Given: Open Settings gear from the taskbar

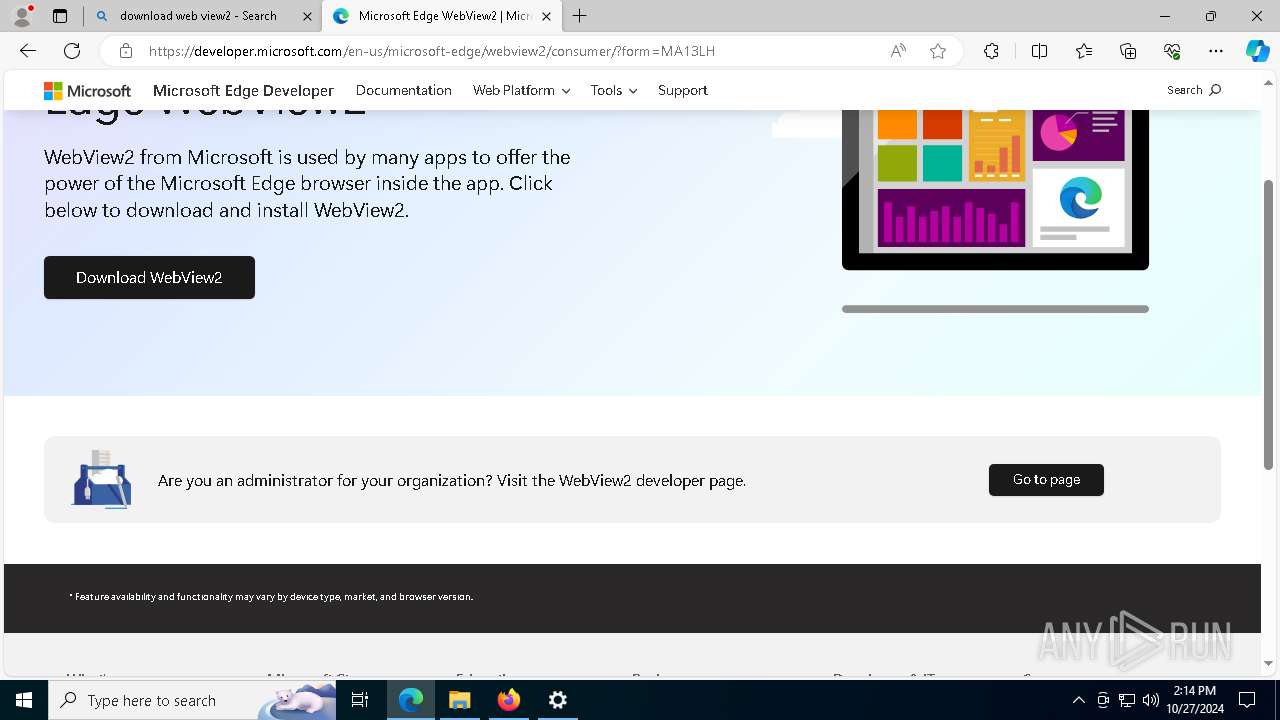Looking at the screenshot, I should (558, 700).
